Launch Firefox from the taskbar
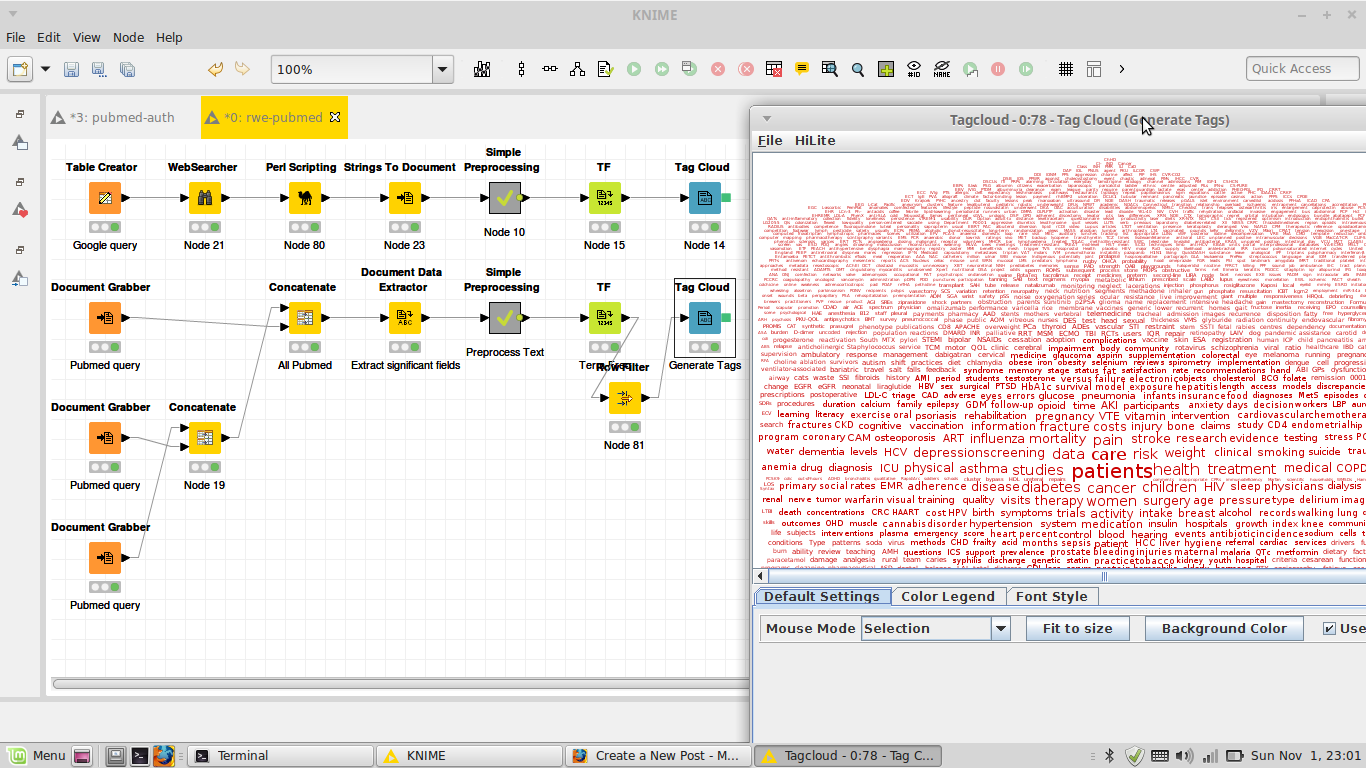 [x=164, y=755]
